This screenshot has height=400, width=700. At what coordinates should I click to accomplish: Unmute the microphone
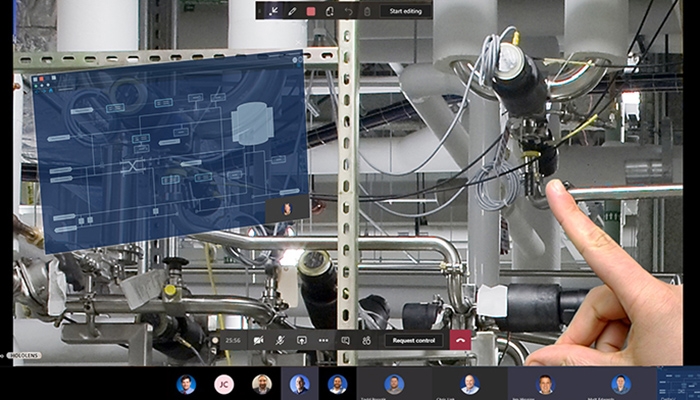pyautogui.click(x=280, y=340)
